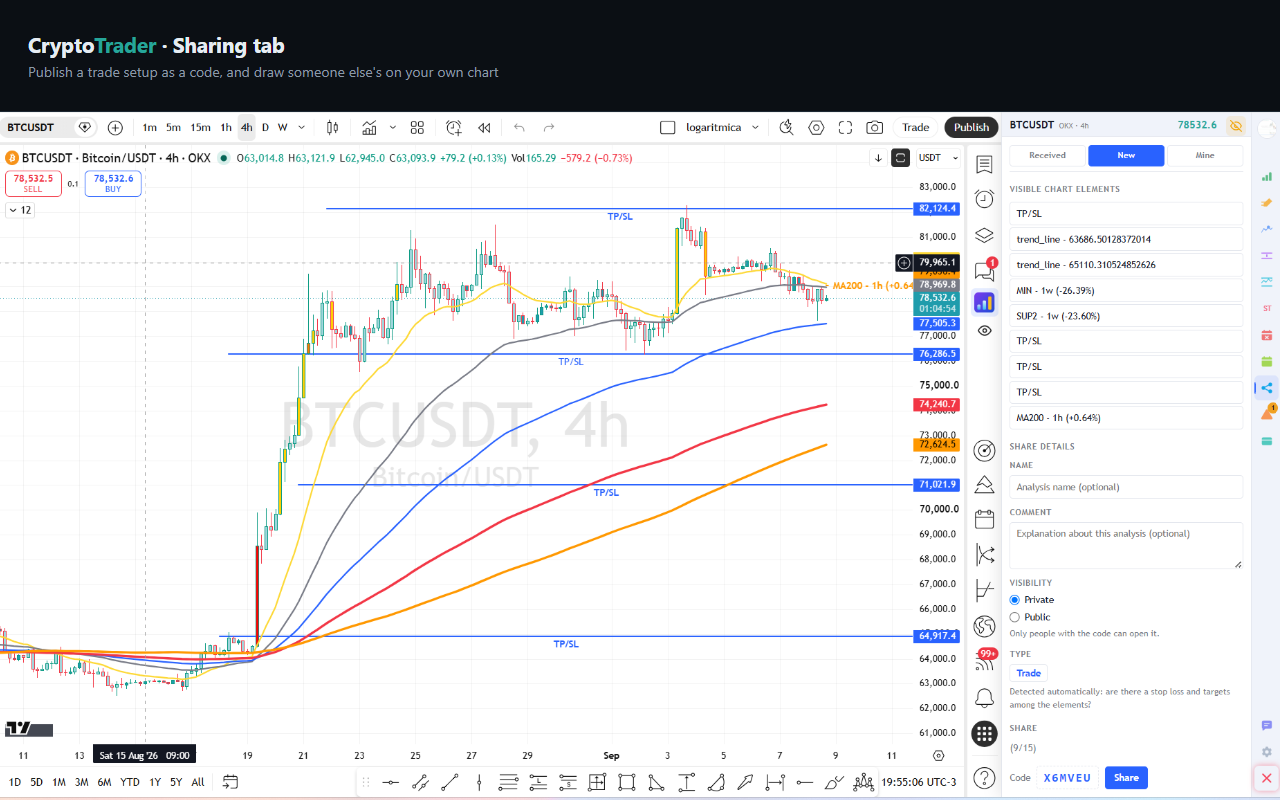
Task: Select Private visibility option
Action: click(x=1015, y=600)
